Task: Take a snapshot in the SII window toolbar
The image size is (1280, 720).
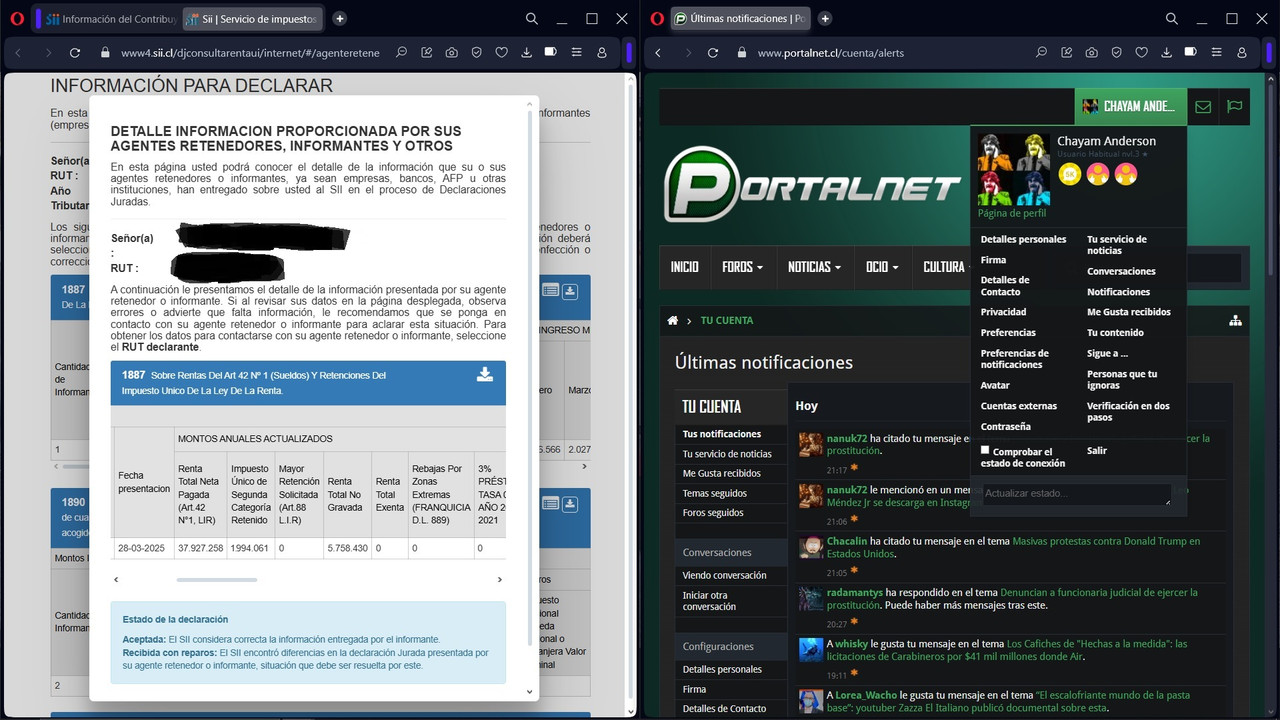Action: (452, 53)
